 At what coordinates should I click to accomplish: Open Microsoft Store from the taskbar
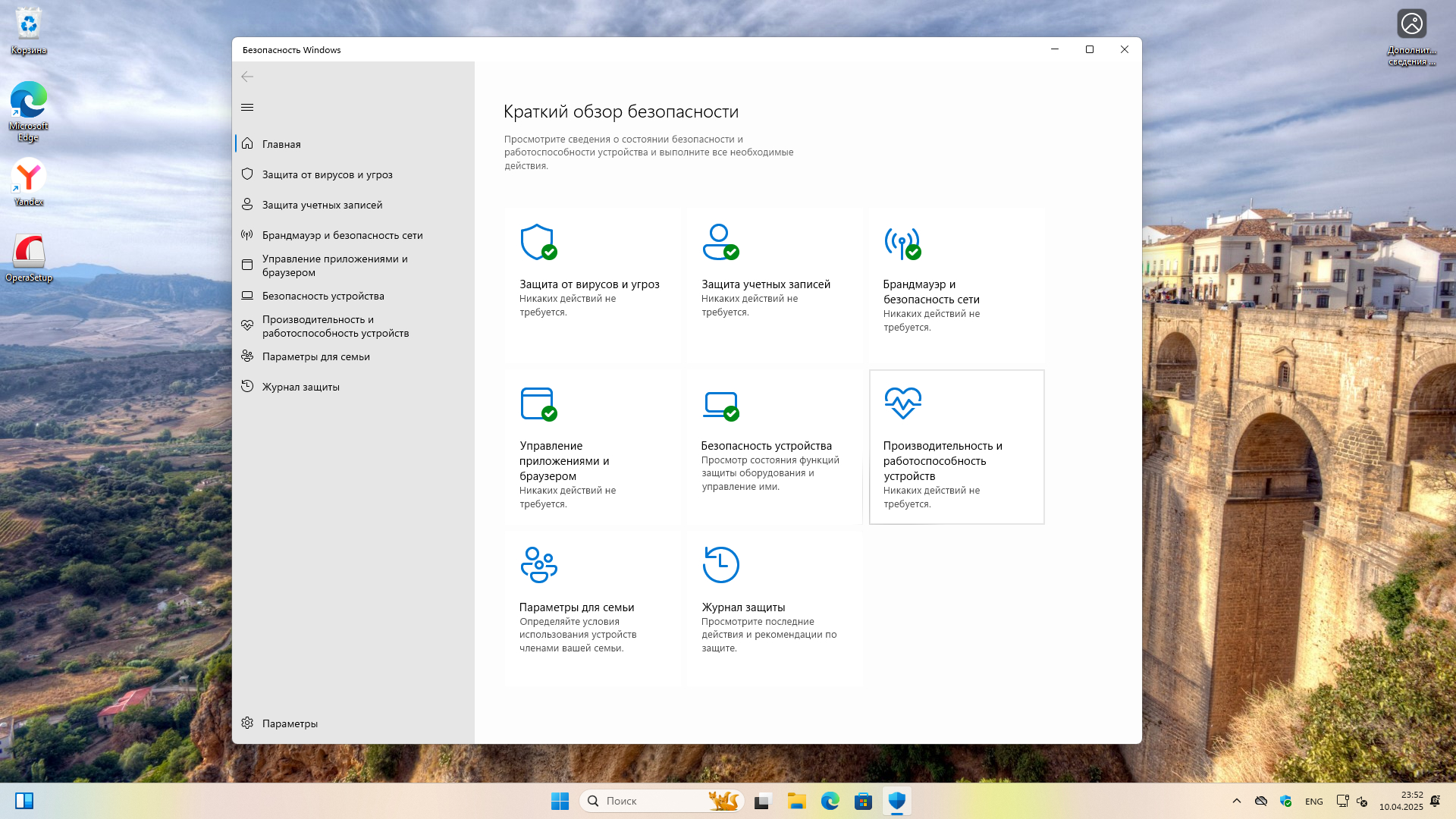[x=863, y=801]
